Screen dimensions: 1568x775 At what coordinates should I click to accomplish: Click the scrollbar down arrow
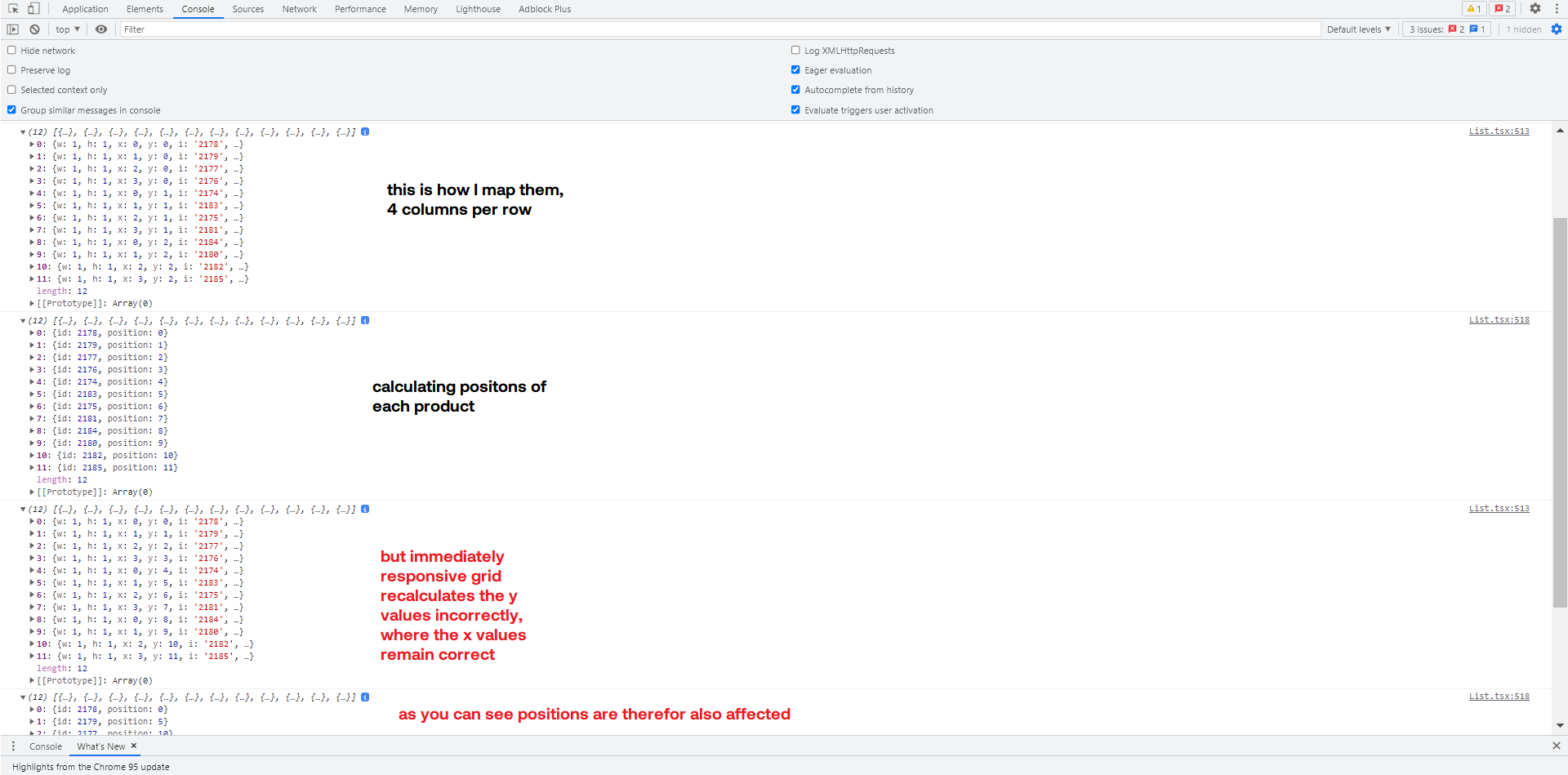[x=1560, y=725]
